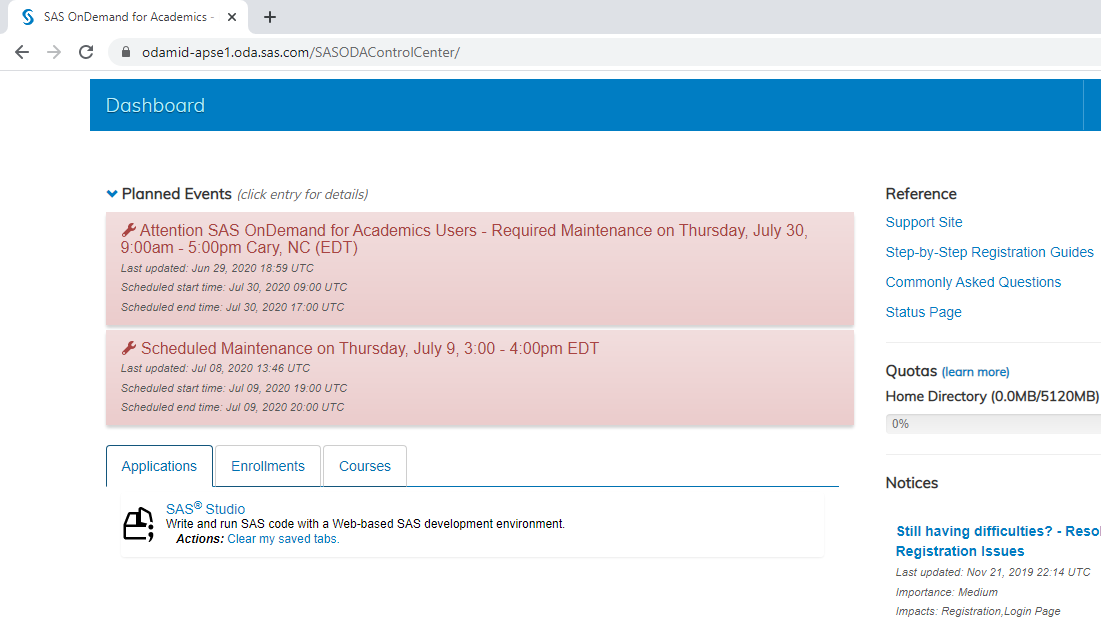Launch SAS Studio link

[x=205, y=508]
